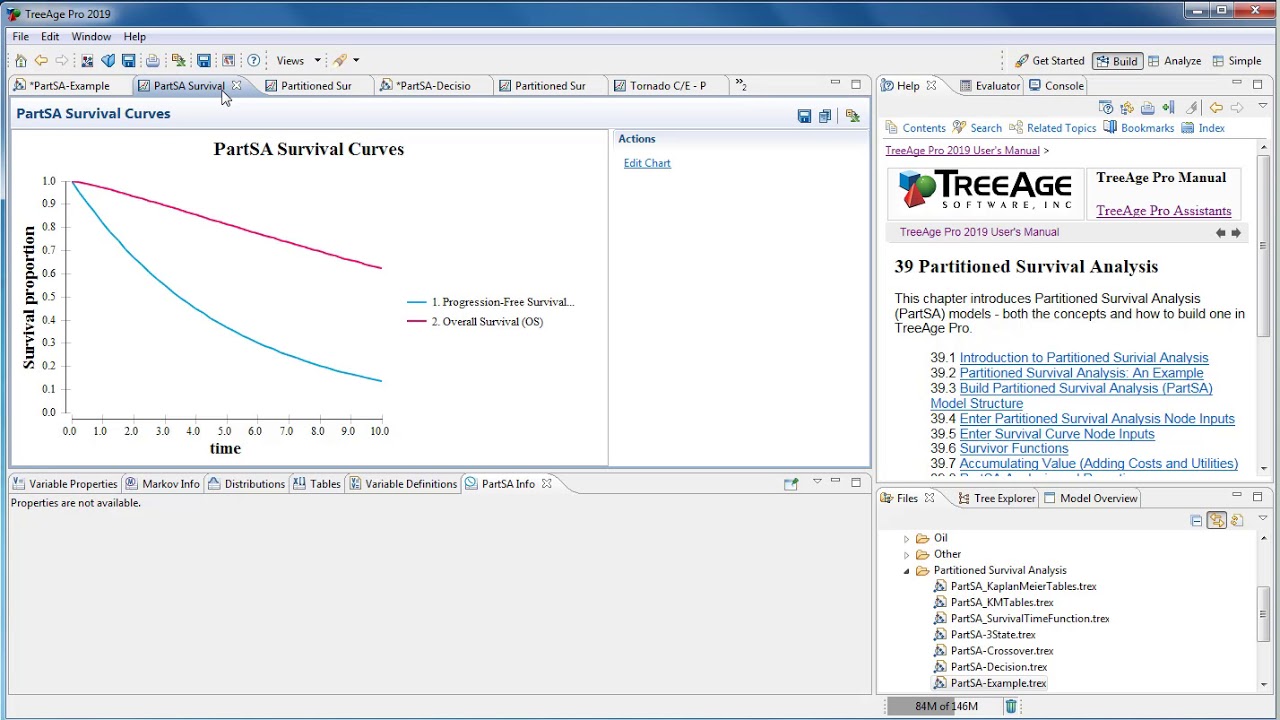Toggle Link with Editor in Files view
The image size is (1280, 720).
[1216, 520]
